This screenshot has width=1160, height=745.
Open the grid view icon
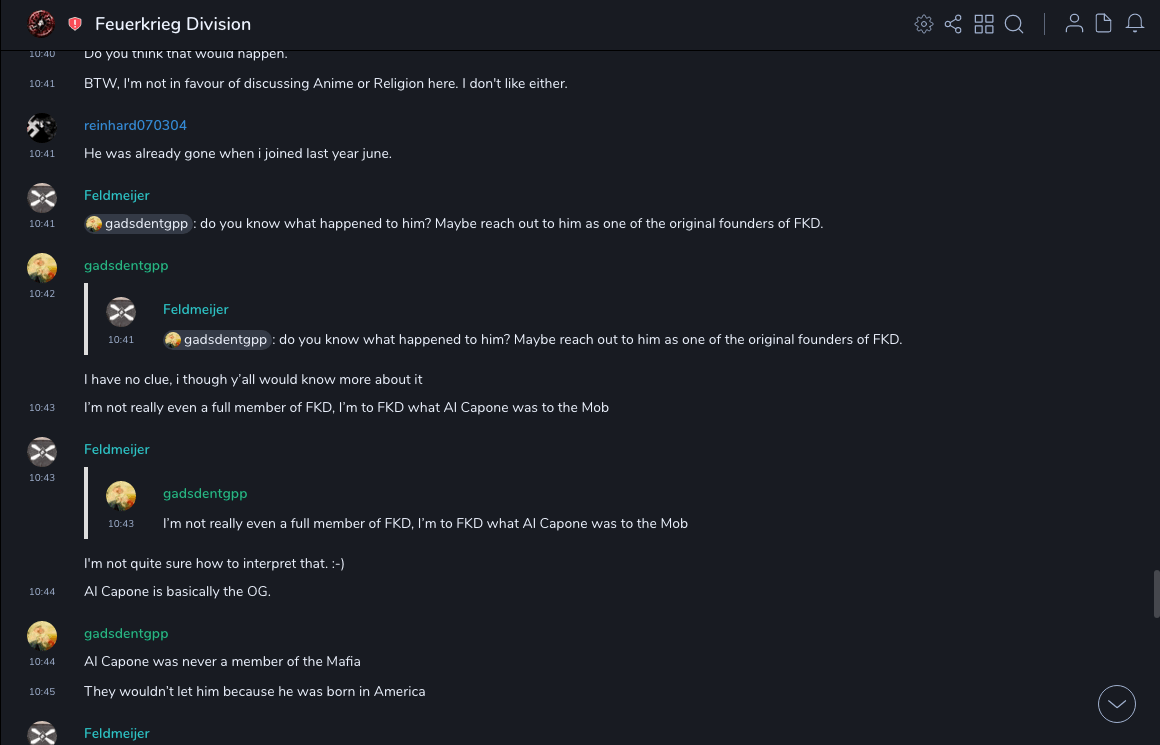coord(984,24)
